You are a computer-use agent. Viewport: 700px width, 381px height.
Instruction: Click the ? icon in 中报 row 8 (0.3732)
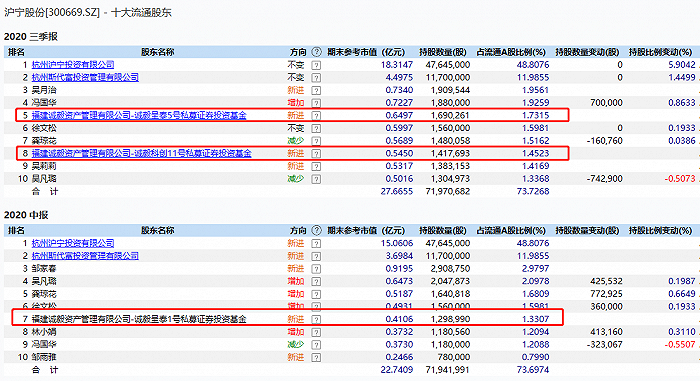(x=316, y=332)
